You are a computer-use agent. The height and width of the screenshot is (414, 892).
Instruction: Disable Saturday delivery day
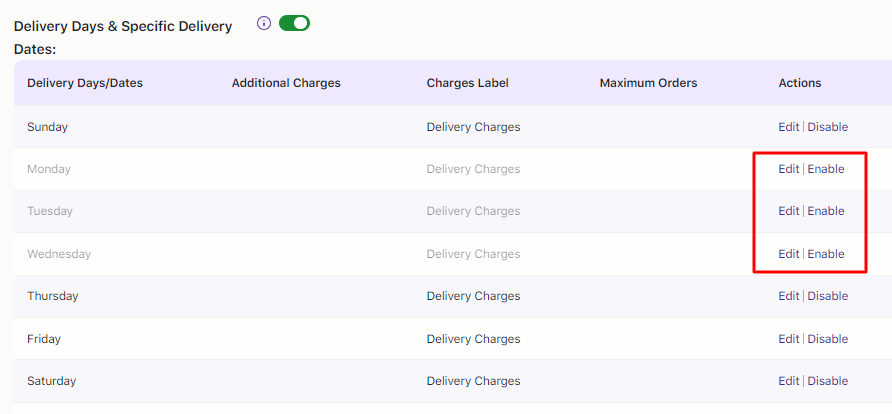pyautogui.click(x=828, y=381)
